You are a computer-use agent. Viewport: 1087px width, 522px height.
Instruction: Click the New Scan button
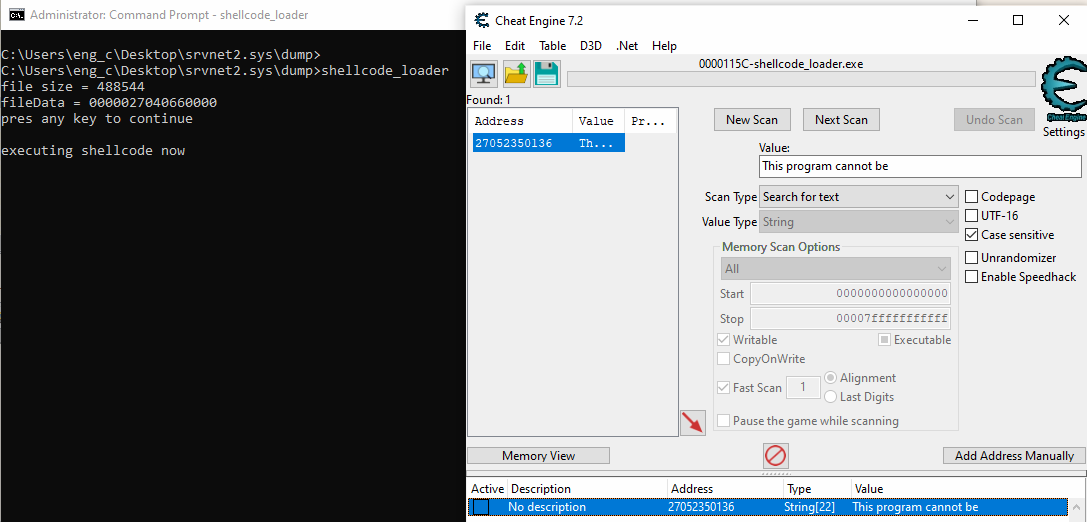(x=752, y=120)
